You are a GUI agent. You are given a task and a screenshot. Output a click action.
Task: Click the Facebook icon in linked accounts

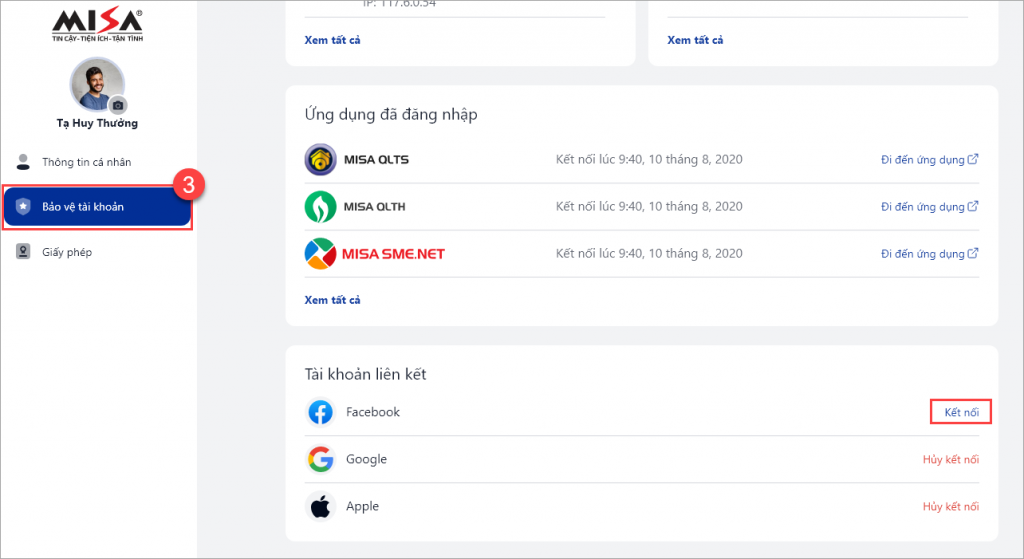[321, 412]
